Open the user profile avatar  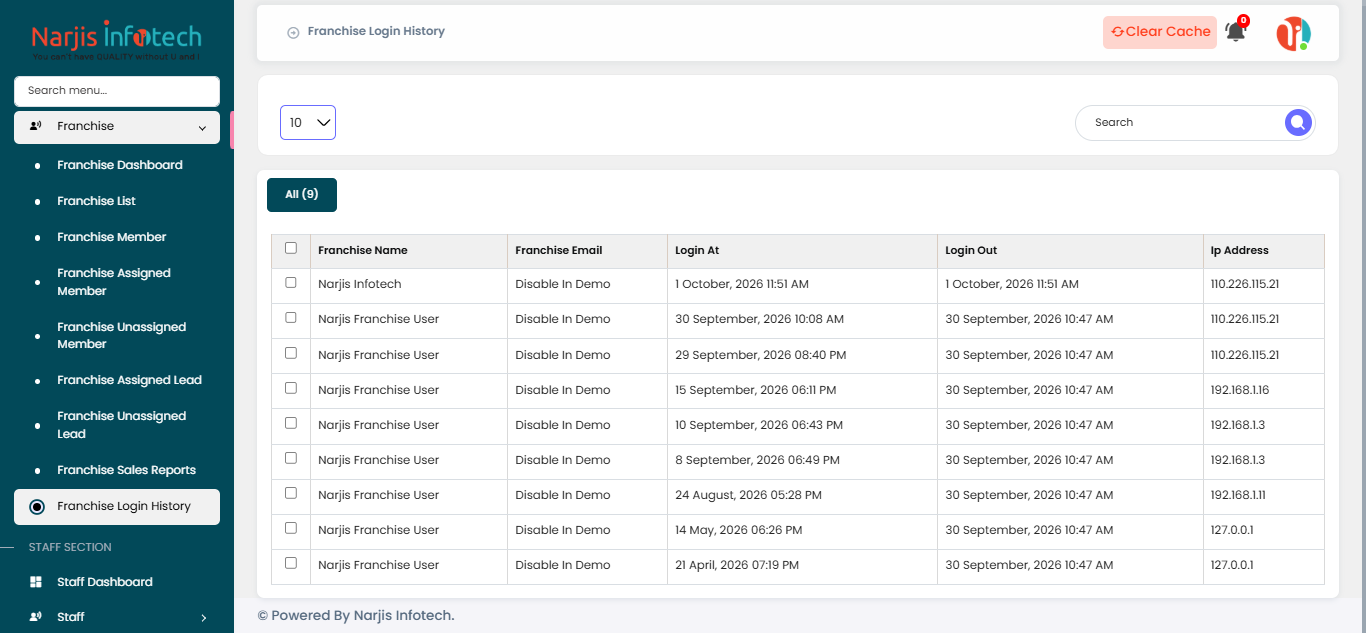[1293, 34]
